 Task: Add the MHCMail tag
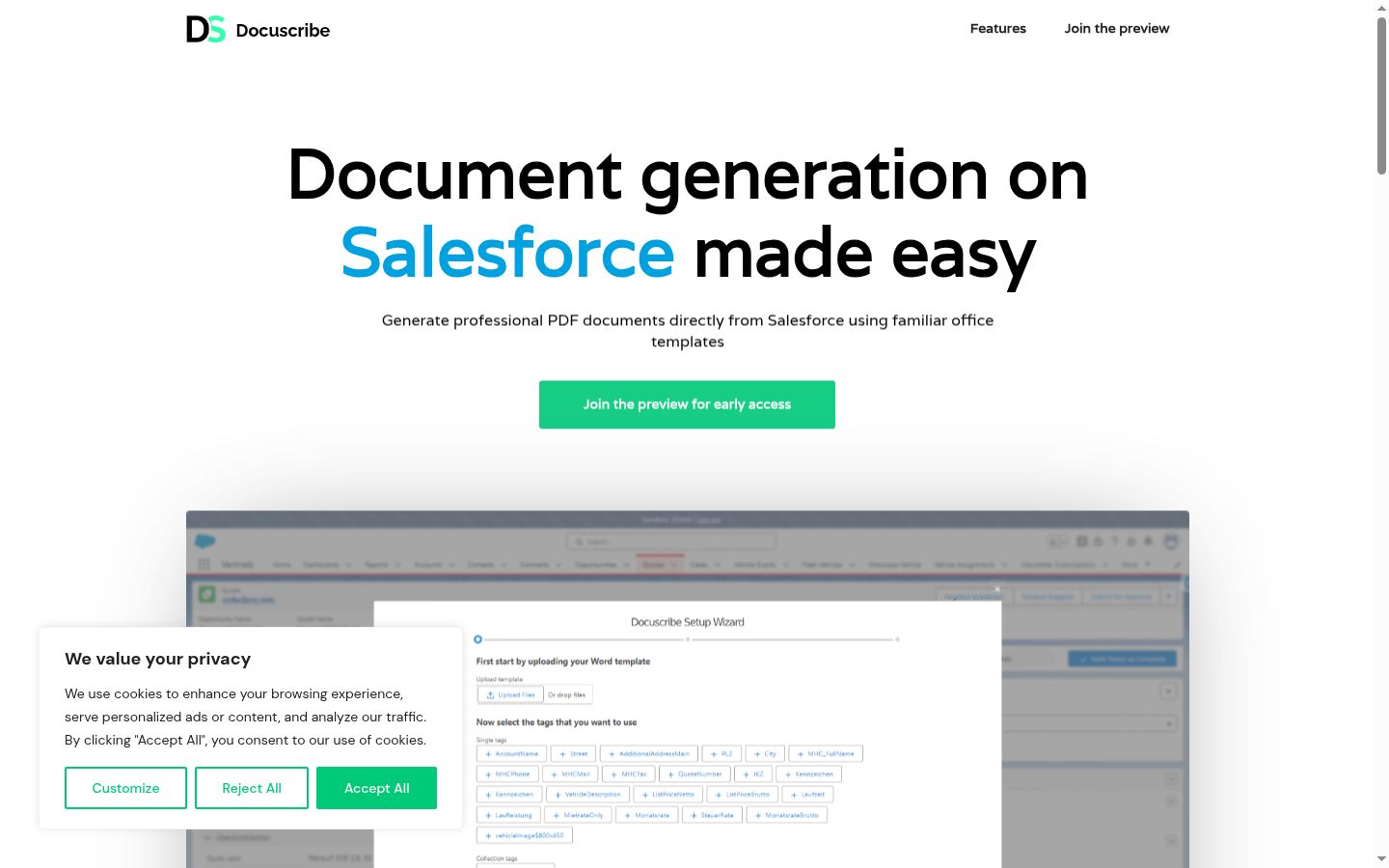(x=571, y=774)
